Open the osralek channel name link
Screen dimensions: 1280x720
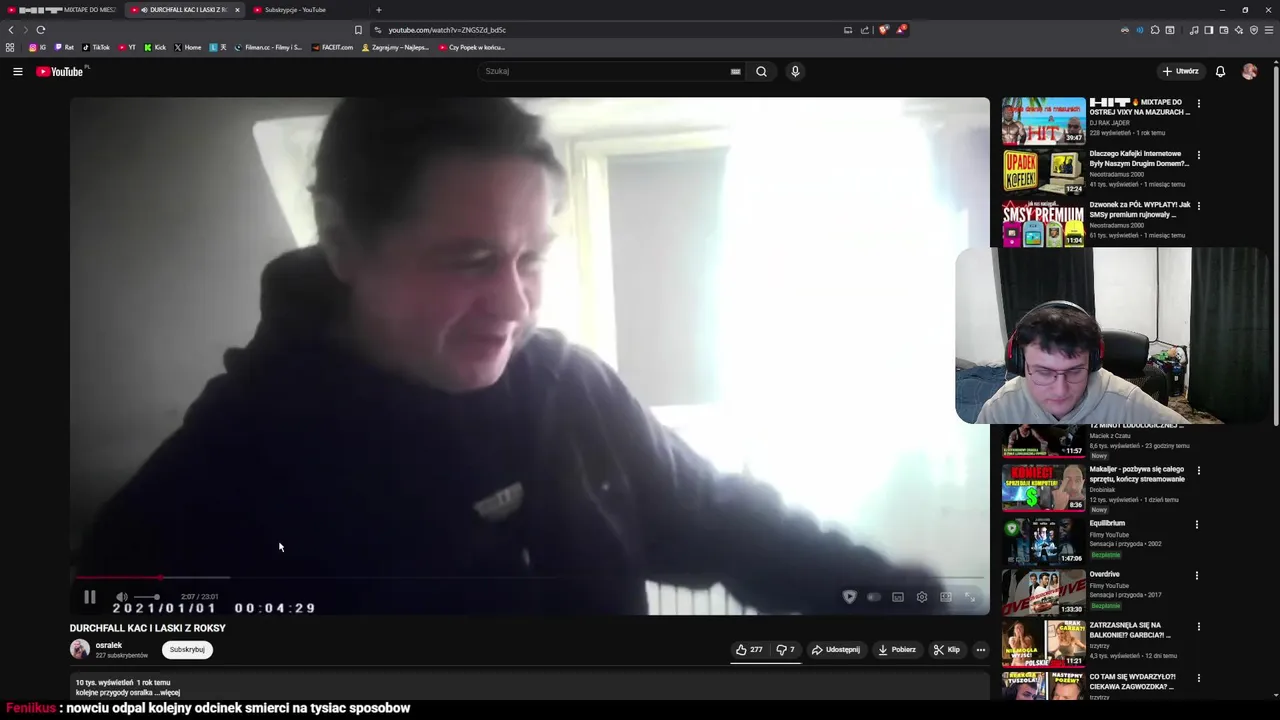point(109,645)
